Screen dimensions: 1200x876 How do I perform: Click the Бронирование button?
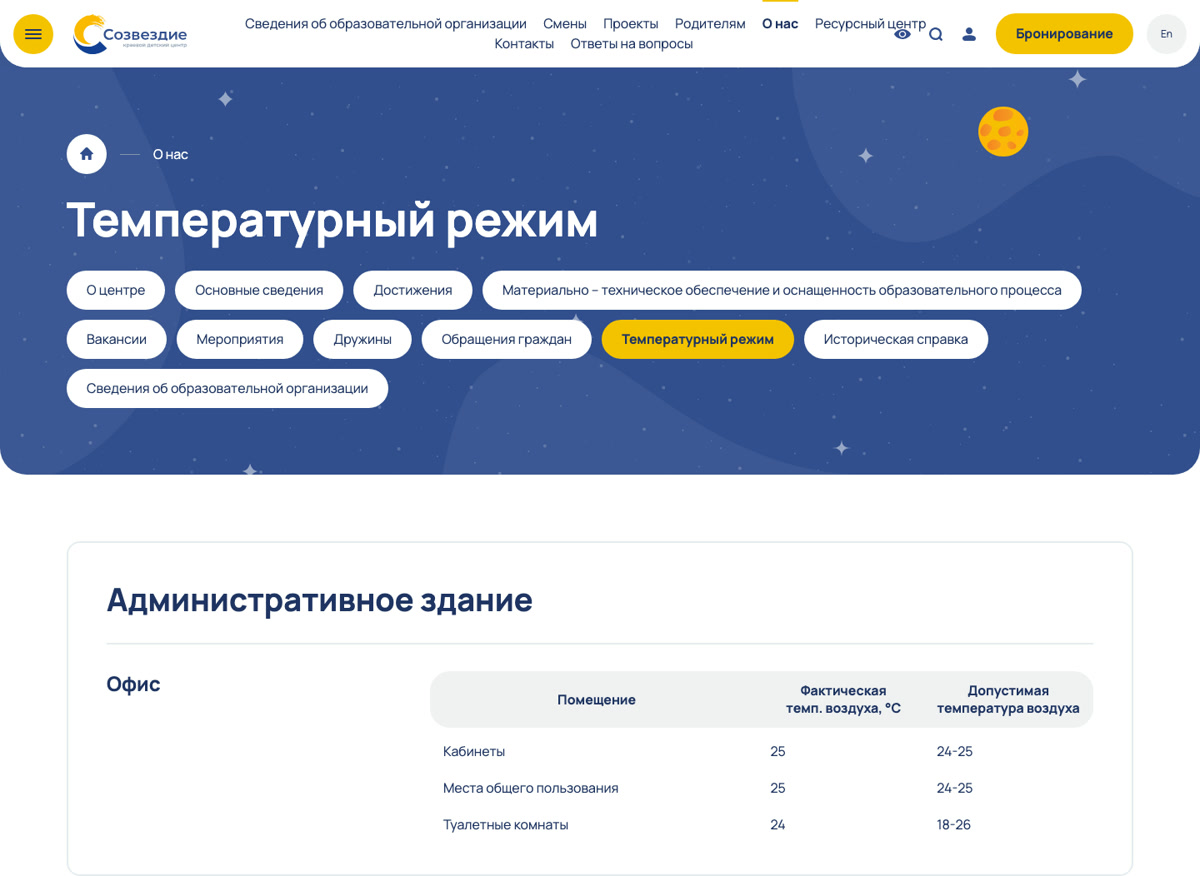coord(1064,34)
